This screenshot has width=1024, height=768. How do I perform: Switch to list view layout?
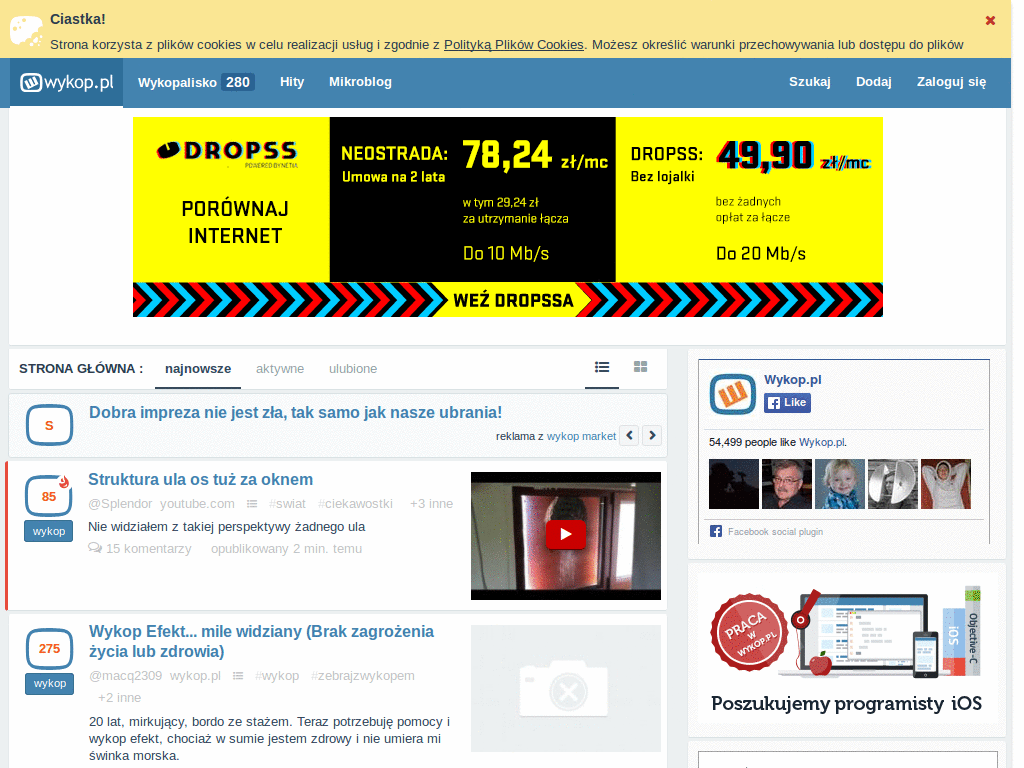(x=602, y=368)
